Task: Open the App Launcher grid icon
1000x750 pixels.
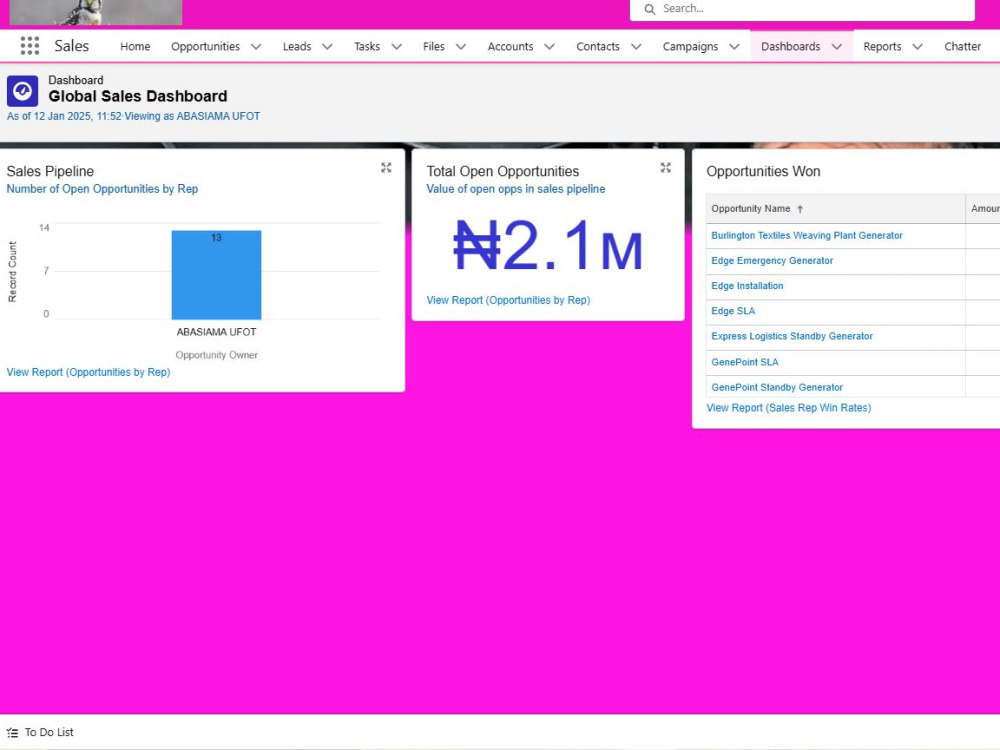Action: tap(29, 46)
